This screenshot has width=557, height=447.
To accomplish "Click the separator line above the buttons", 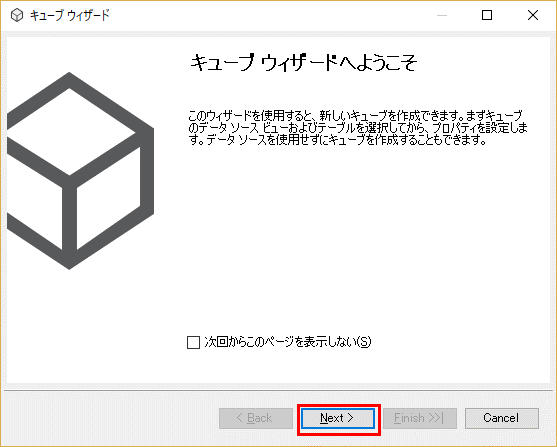I will click(278, 391).
